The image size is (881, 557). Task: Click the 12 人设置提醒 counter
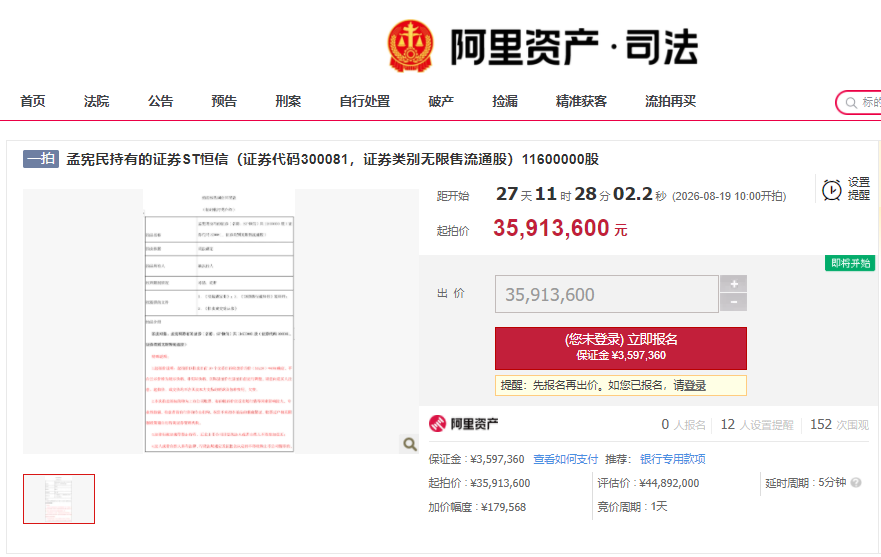tap(757, 425)
